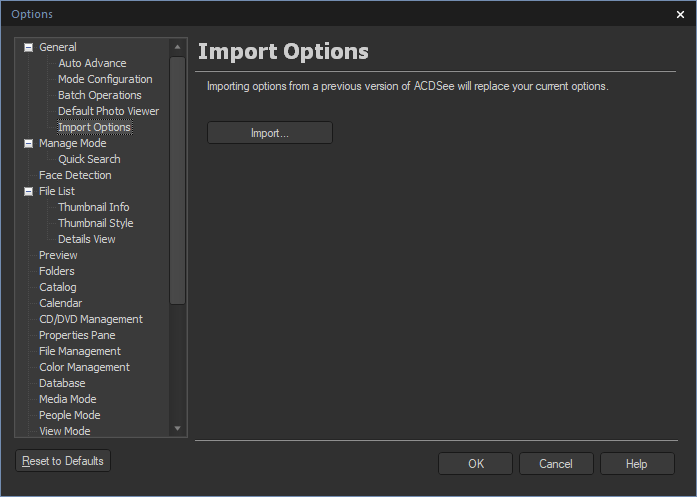697x497 pixels.
Task: Open Media Mode settings
Action: (68, 399)
